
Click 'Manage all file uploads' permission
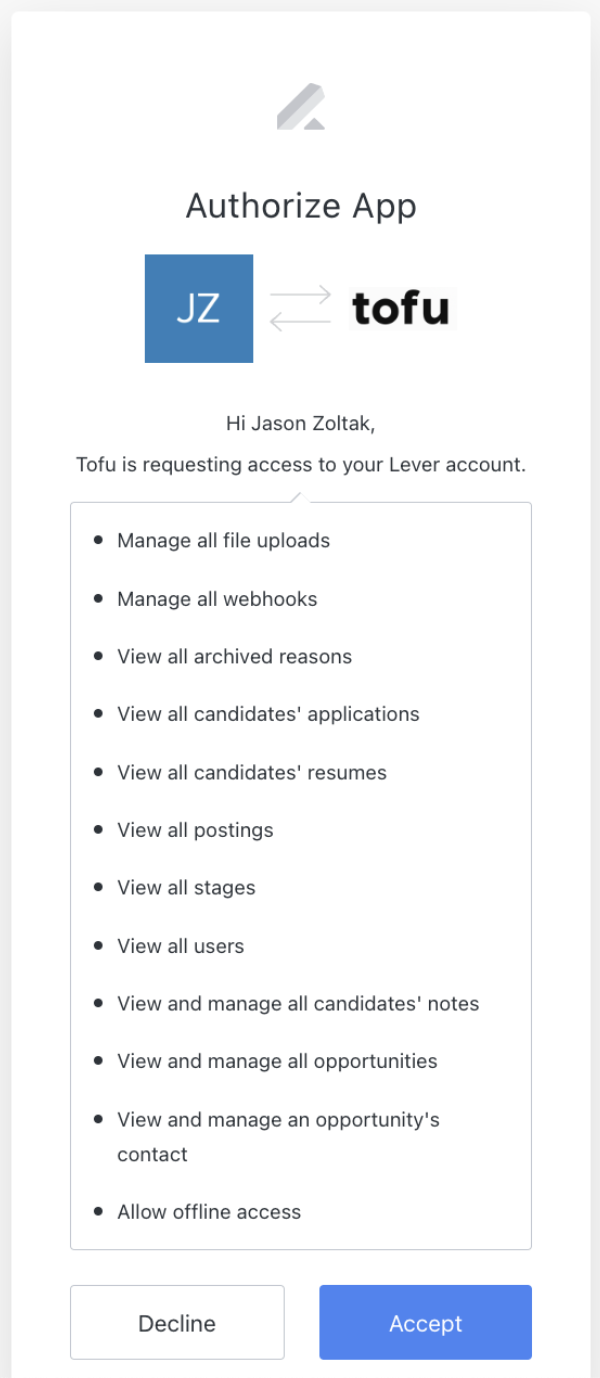(x=223, y=541)
